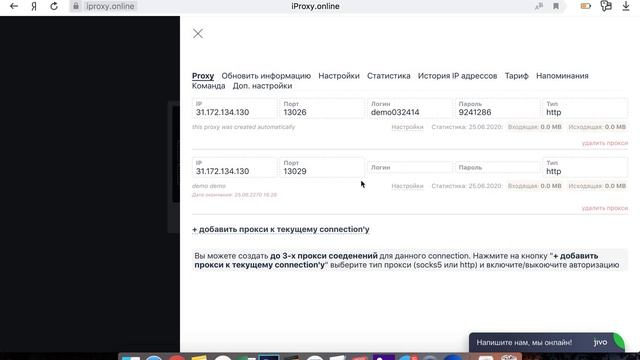Click the Тип http field of the 13029 proxy
Screen dimensions: 640x360
(x=585, y=167)
